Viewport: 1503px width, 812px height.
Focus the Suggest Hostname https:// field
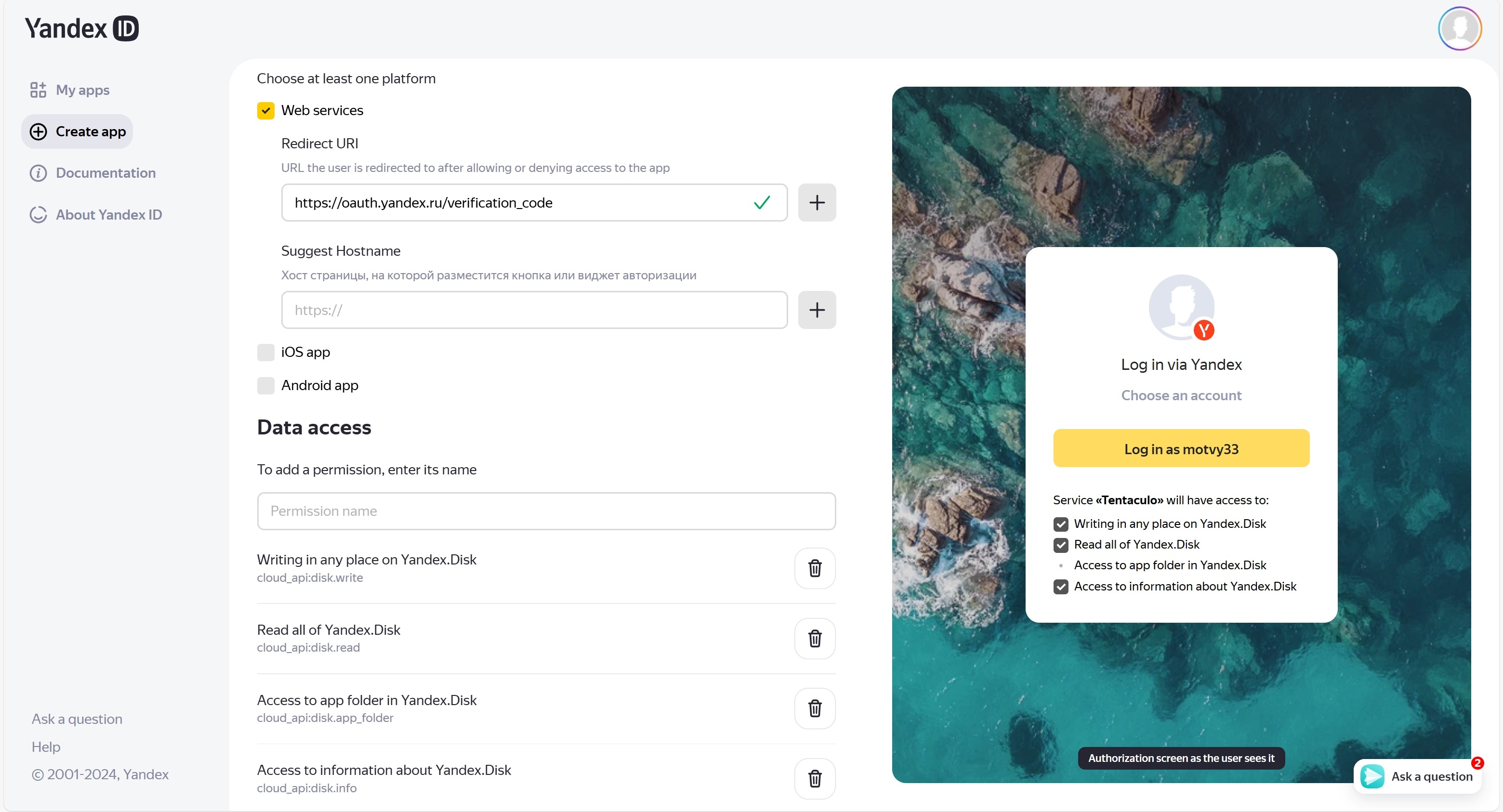(x=534, y=310)
